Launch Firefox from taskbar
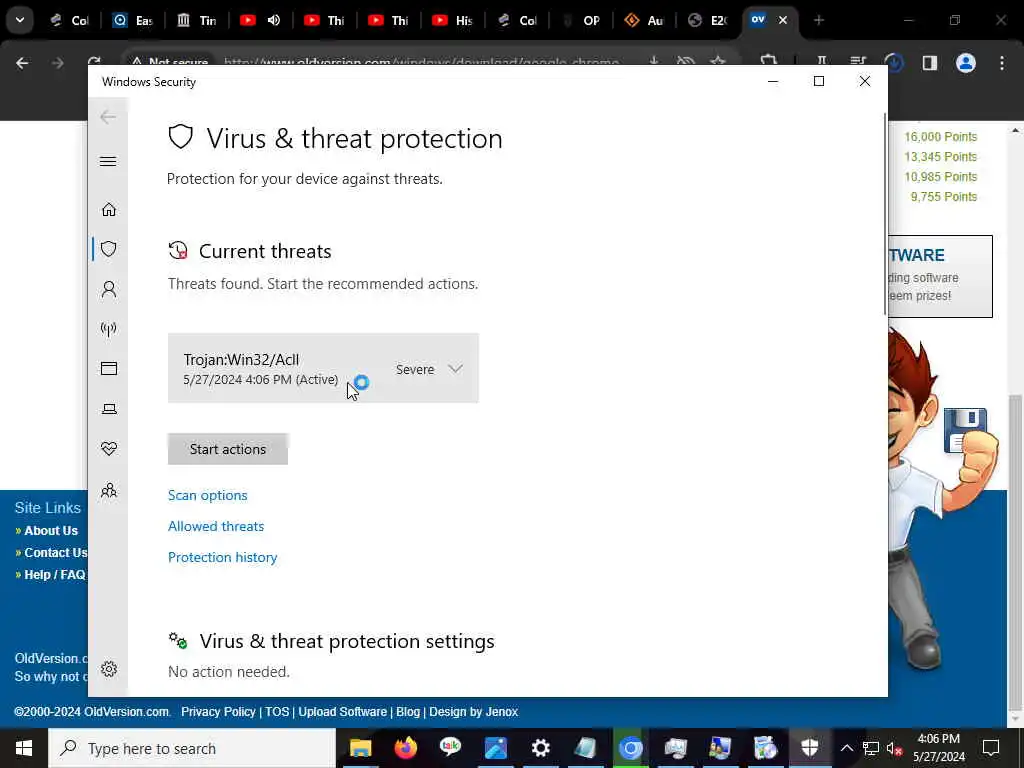 406,748
